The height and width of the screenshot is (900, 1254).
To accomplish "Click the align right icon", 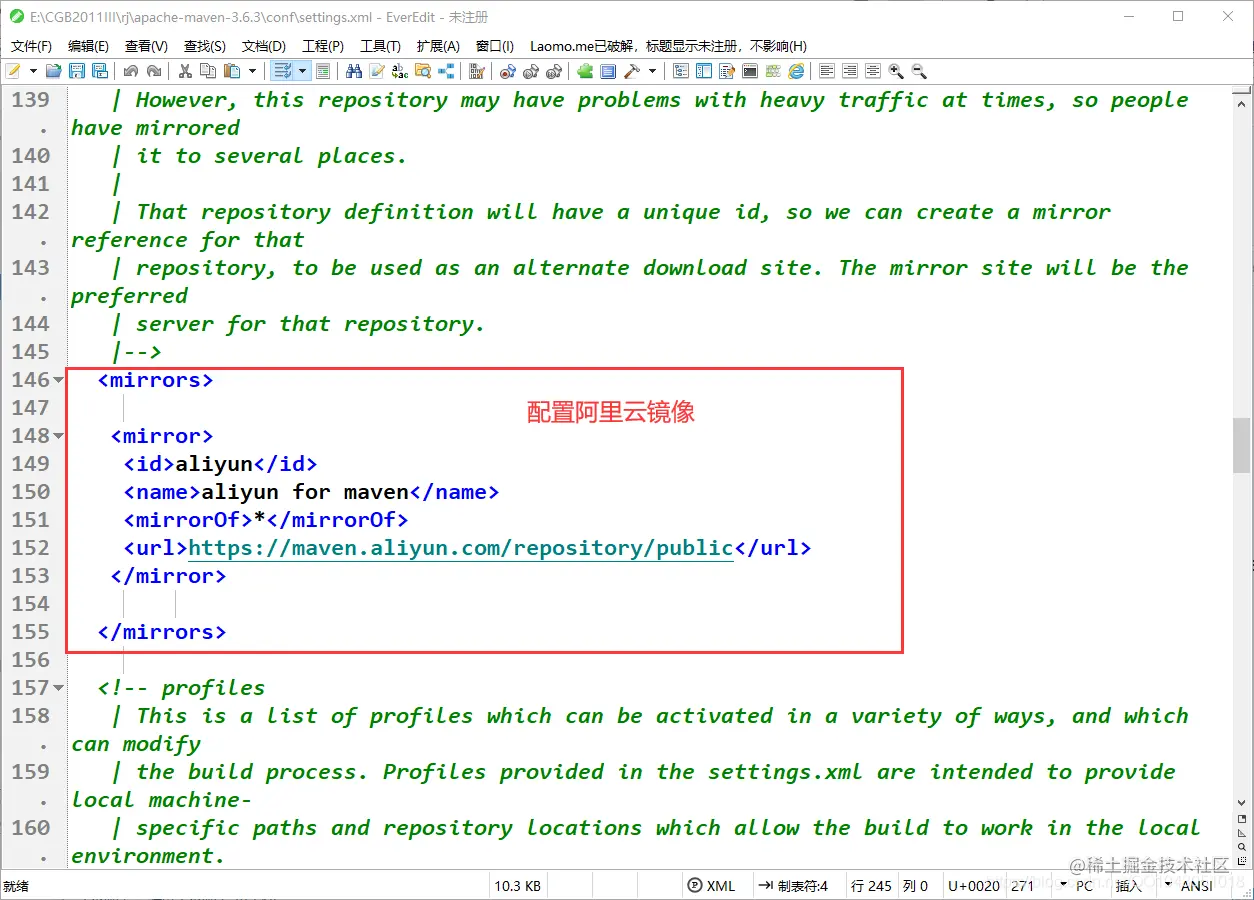I will point(849,71).
